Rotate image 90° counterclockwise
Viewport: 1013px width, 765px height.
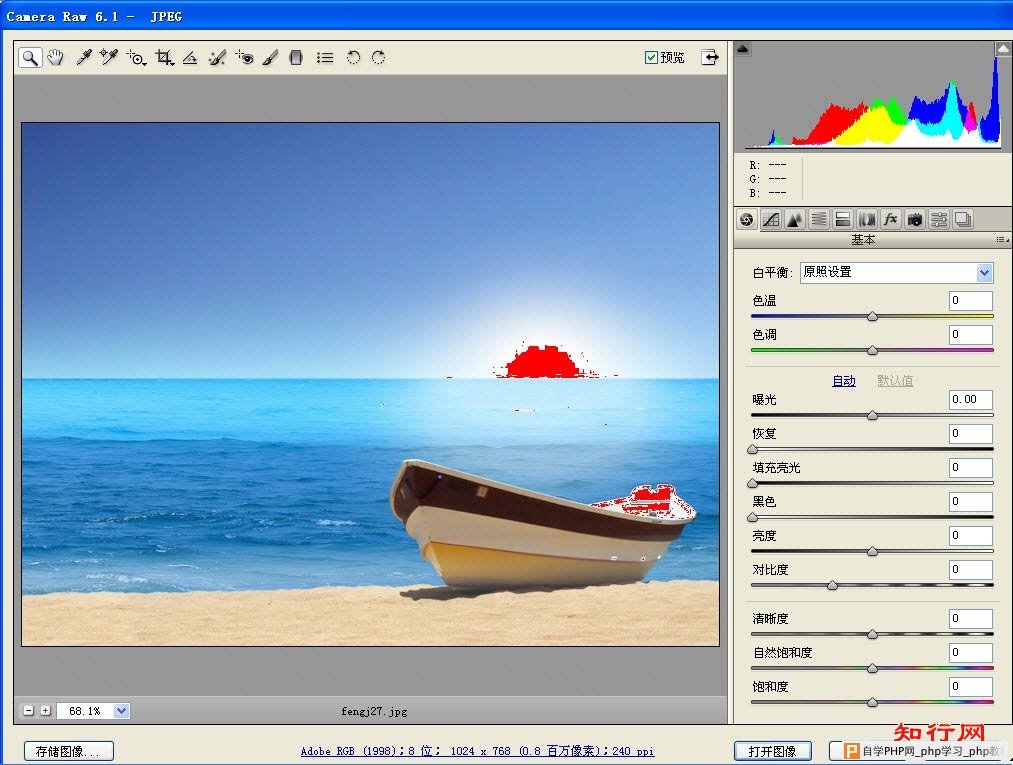353,58
